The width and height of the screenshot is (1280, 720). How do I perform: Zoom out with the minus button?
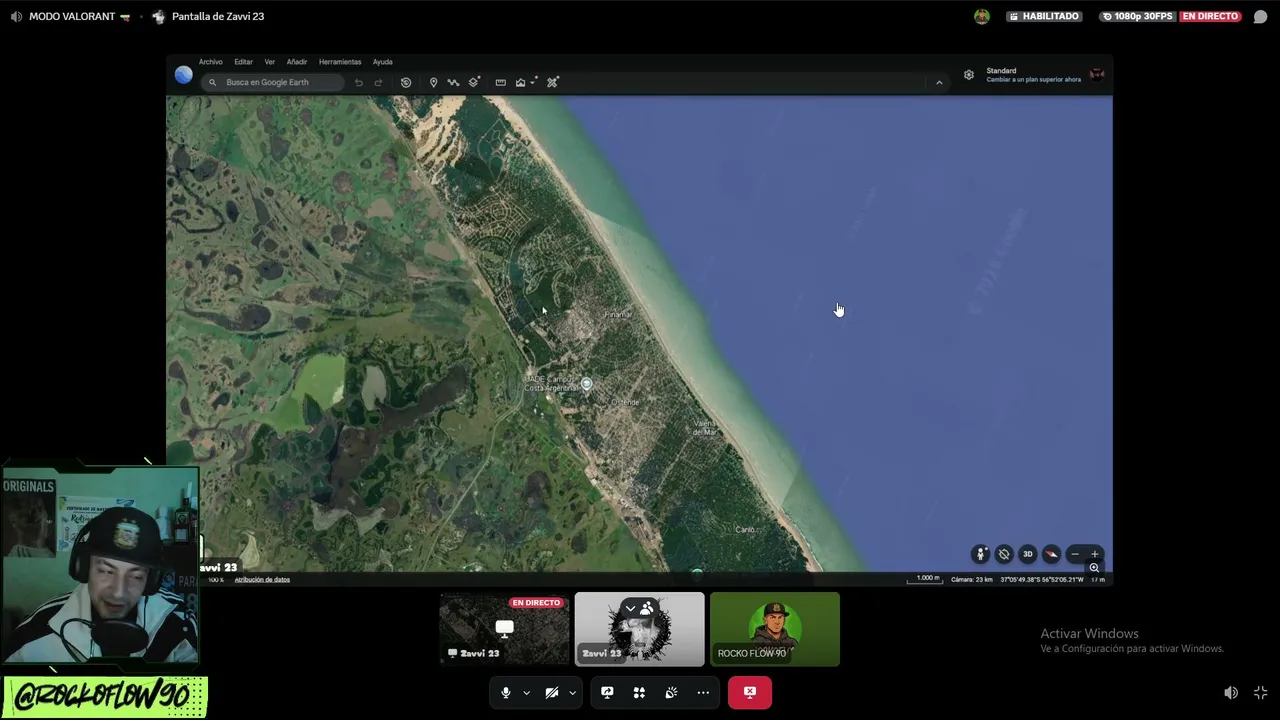[x=1075, y=554]
